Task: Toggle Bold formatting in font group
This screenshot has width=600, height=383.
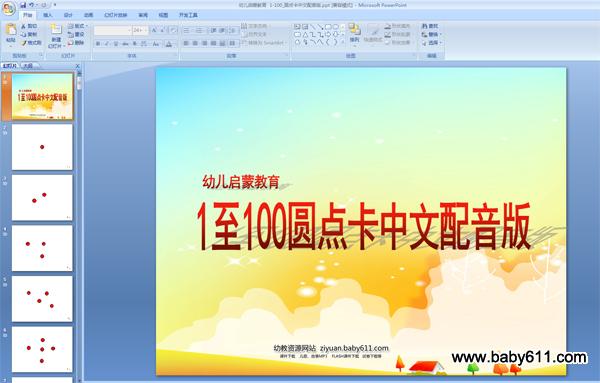Action: pos(98,44)
